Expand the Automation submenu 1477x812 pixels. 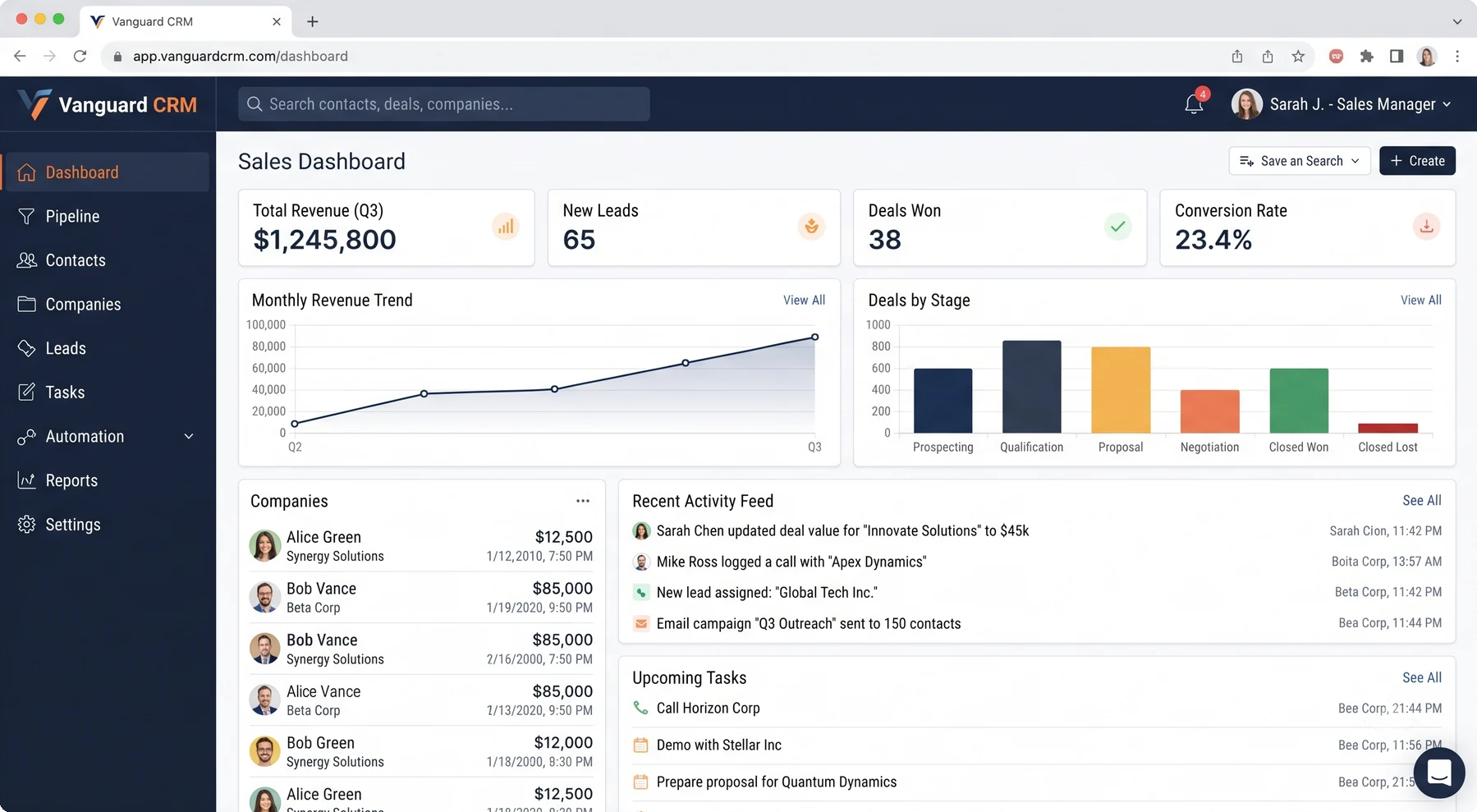click(189, 436)
